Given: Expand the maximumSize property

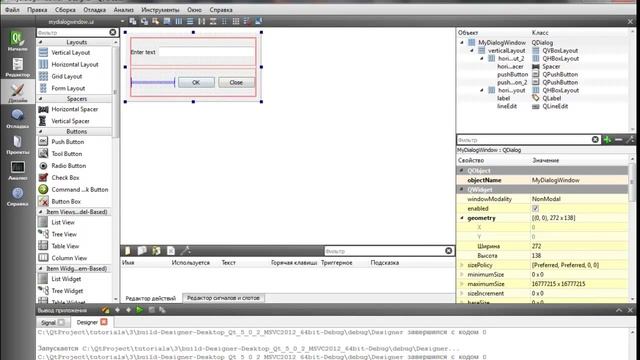Looking at the screenshot, I should pos(462,284).
